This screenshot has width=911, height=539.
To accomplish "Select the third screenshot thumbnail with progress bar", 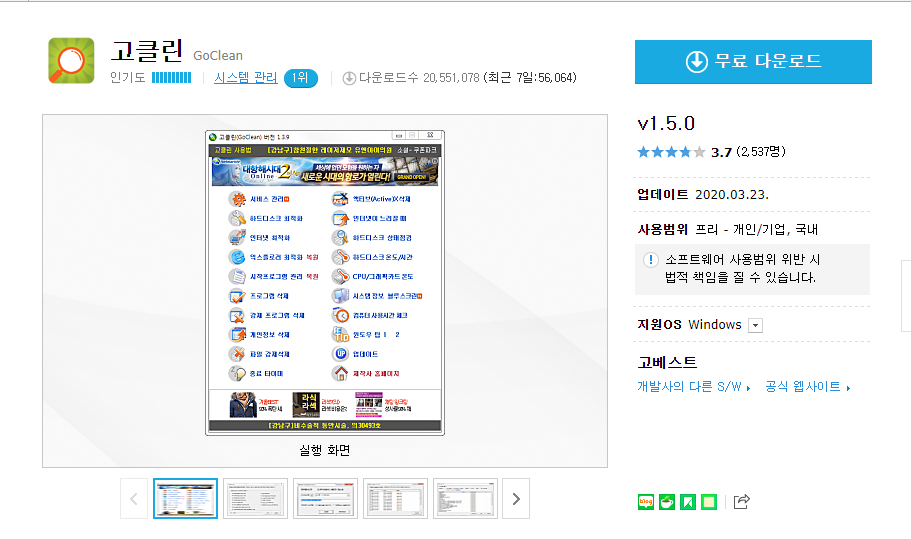I will coord(325,499).
